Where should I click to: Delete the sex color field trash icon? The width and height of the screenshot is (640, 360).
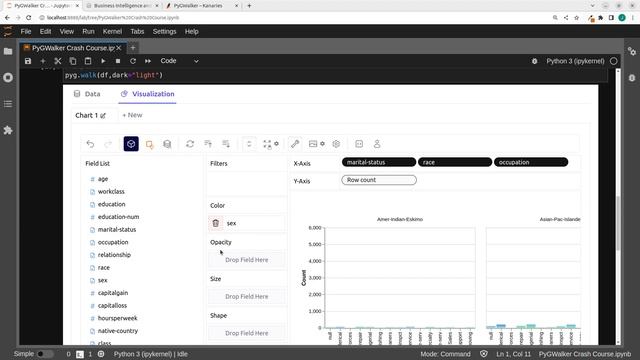[x=216, y=223]
